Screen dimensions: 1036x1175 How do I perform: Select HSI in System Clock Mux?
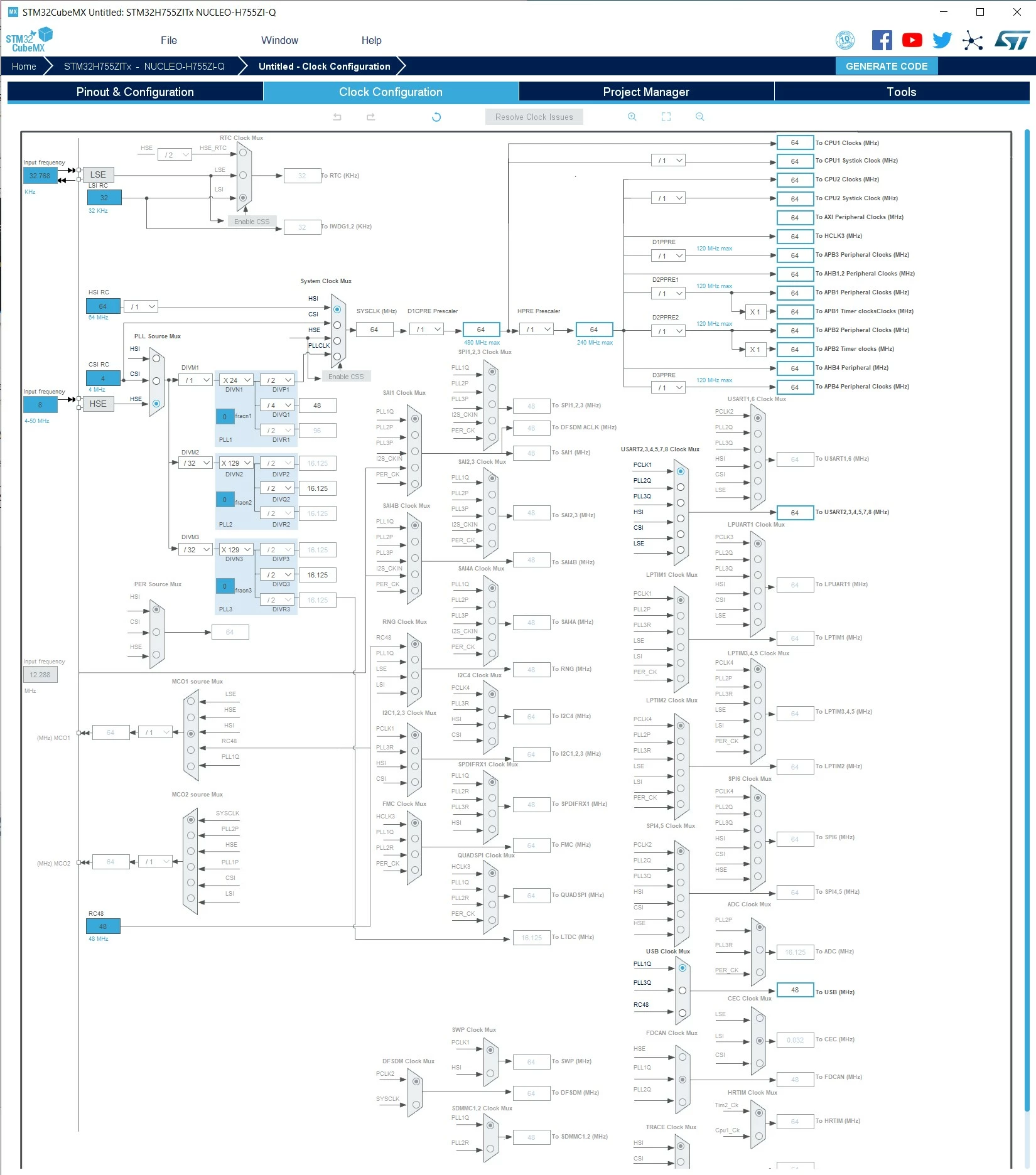(337, 309)
